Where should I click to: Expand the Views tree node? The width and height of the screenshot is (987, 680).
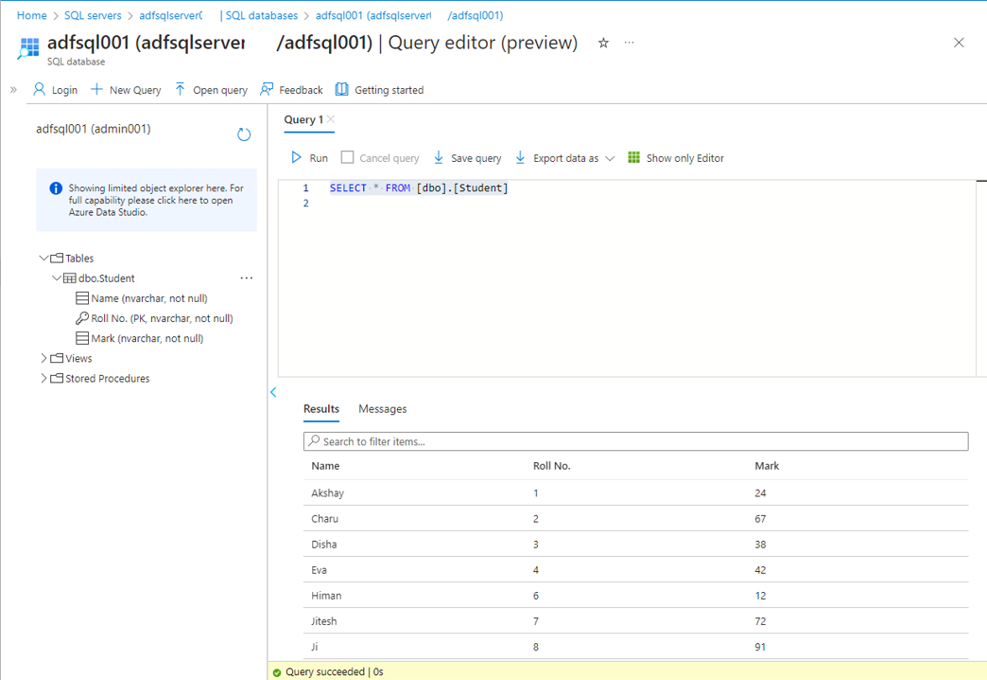tap(44, 358)
